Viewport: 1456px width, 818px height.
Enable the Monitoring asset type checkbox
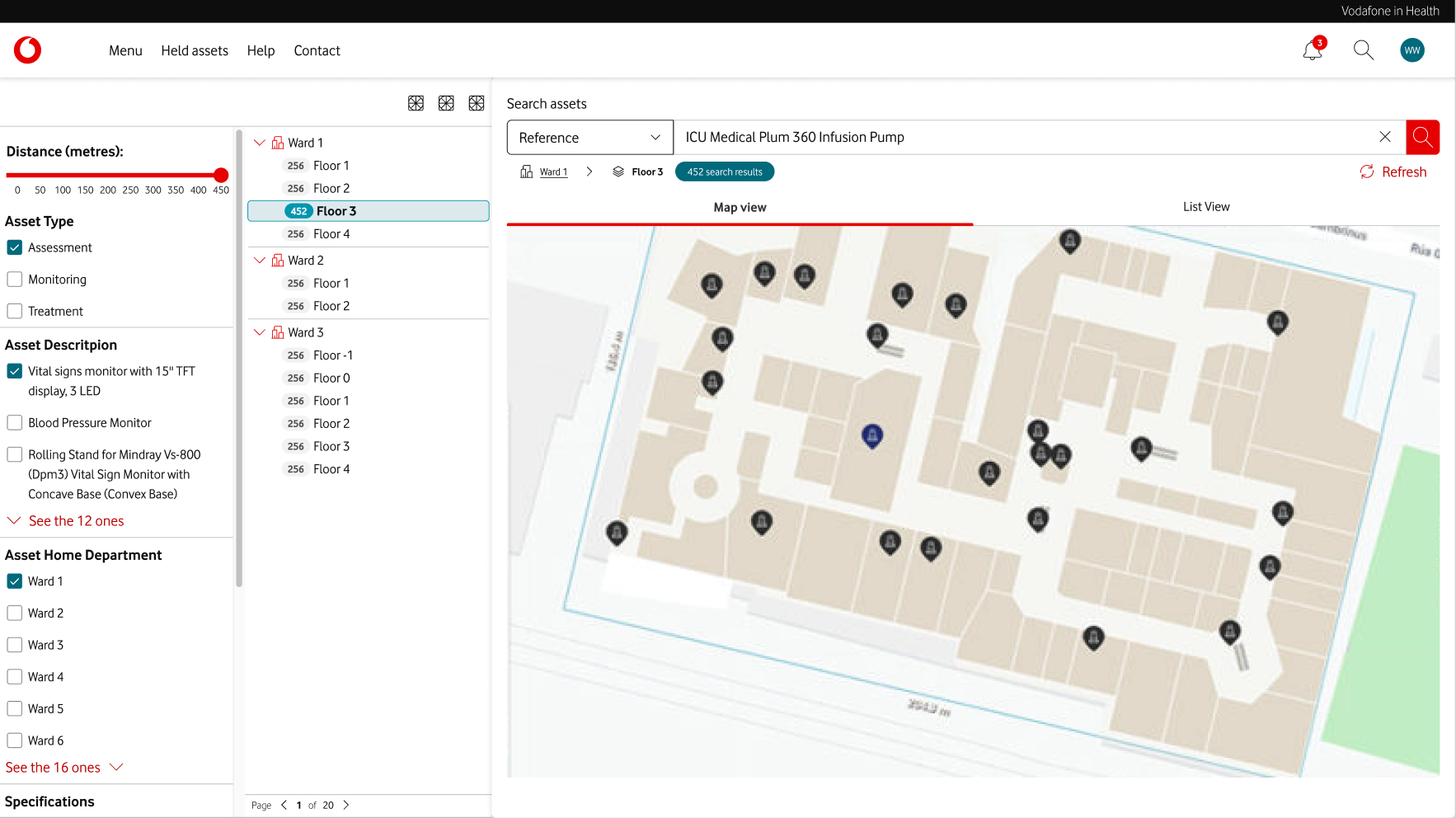pos(15,280)
